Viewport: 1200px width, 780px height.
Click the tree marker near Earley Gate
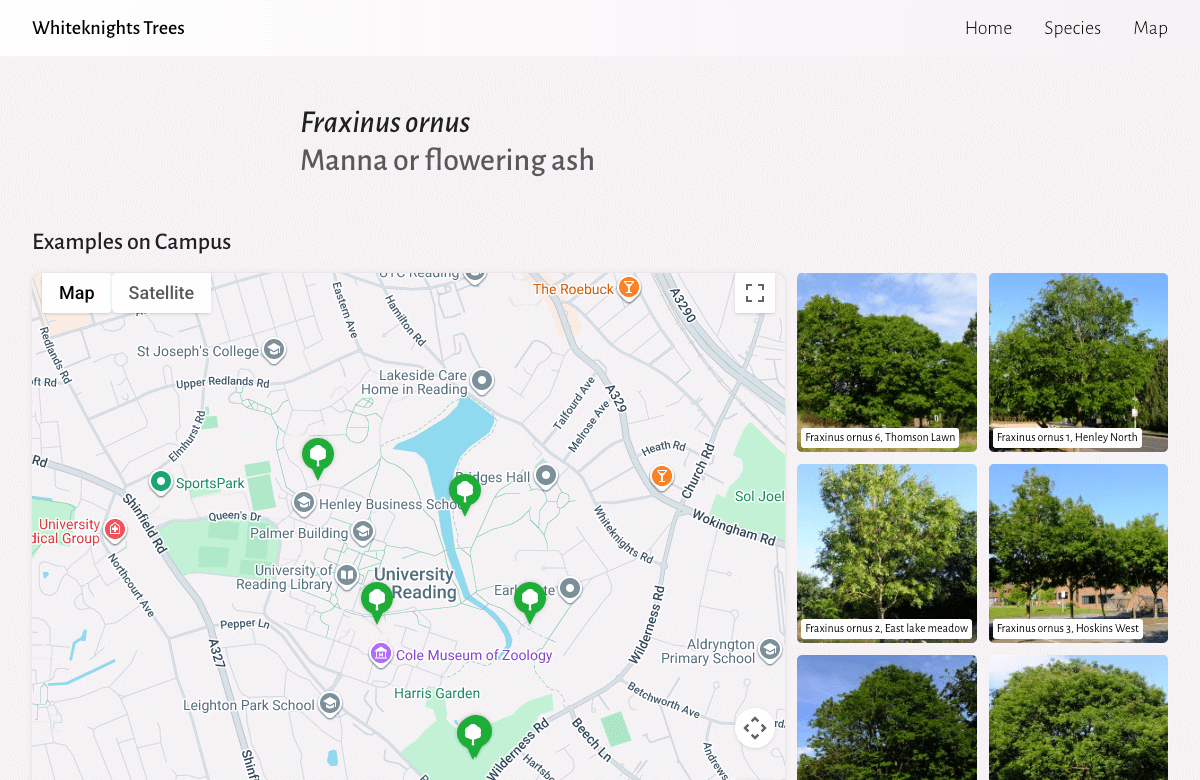529,598
